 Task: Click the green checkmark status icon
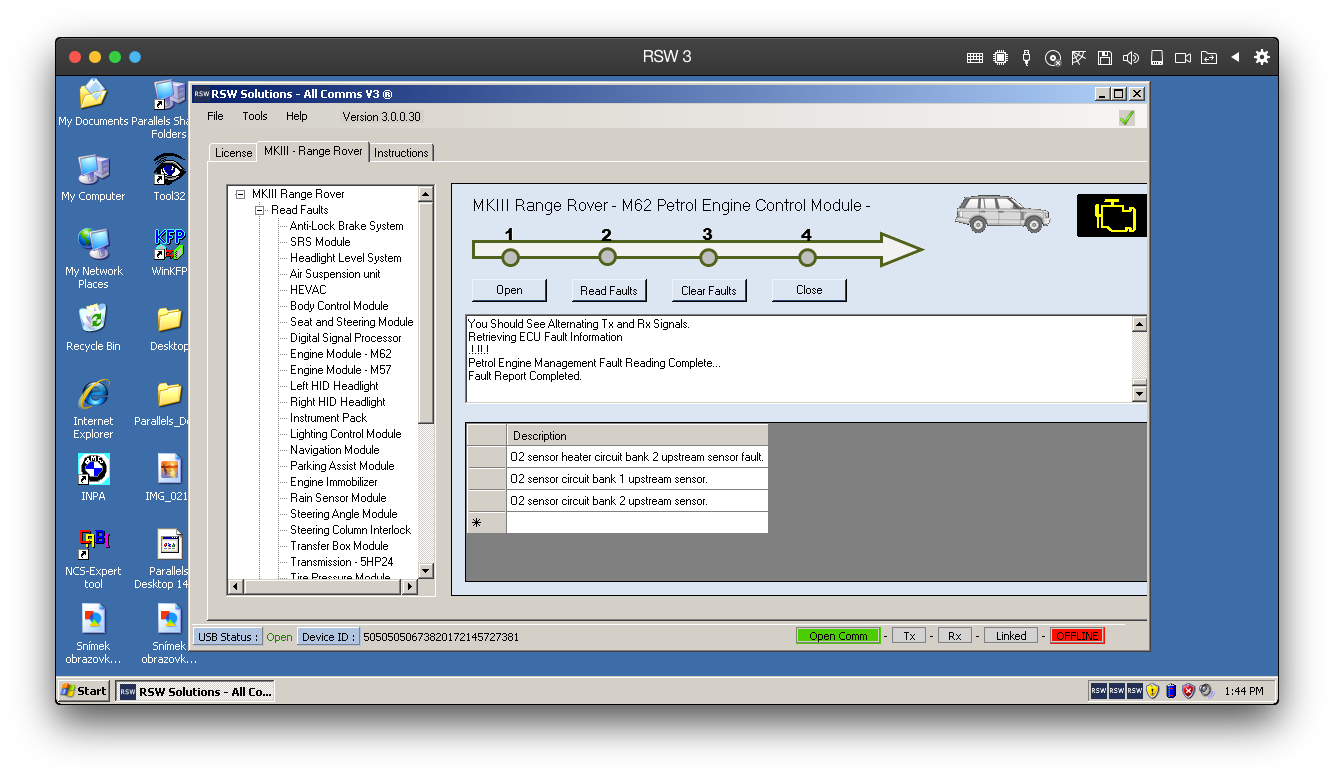coord(1127,118)
